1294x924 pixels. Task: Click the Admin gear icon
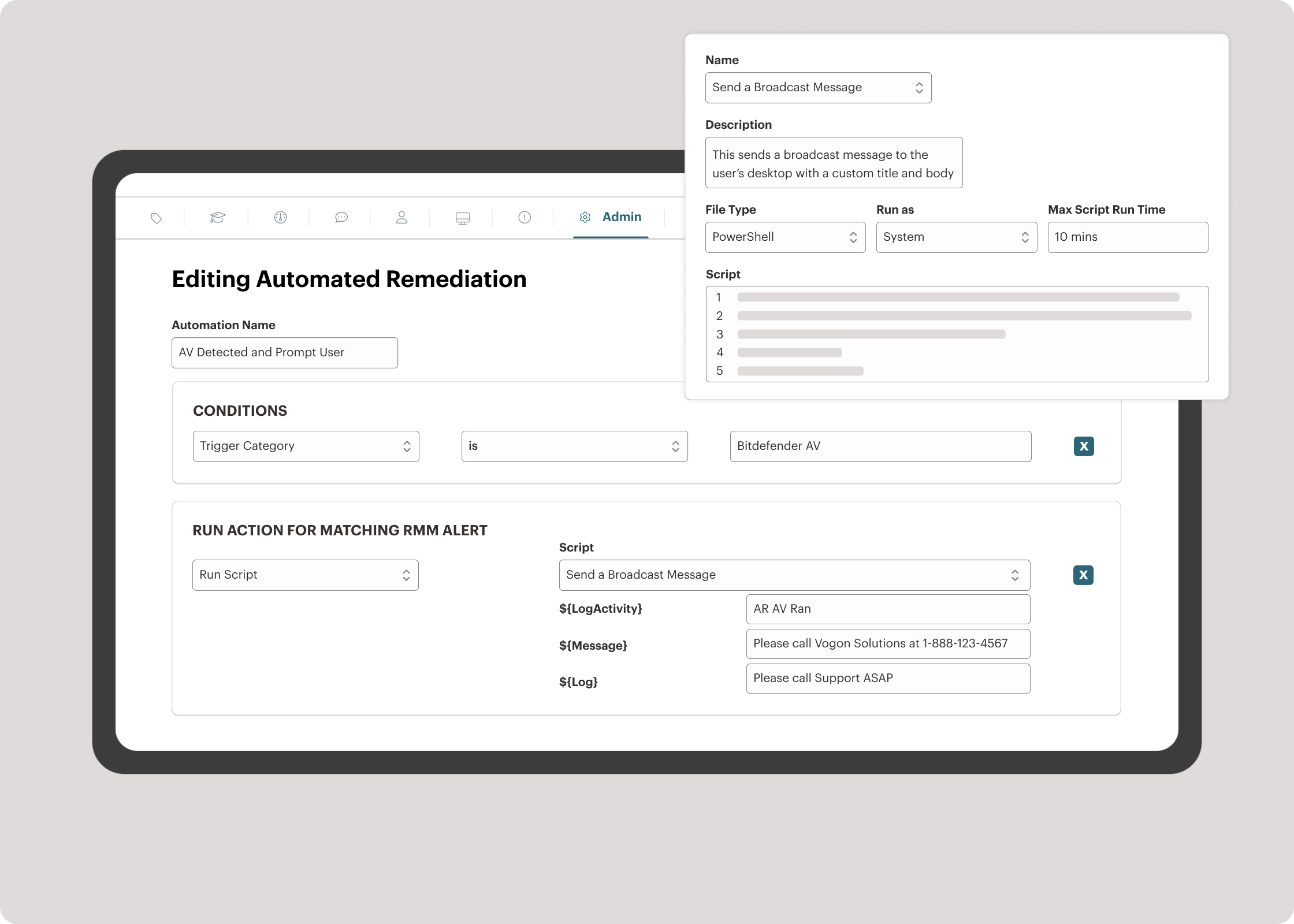[585, 218]
